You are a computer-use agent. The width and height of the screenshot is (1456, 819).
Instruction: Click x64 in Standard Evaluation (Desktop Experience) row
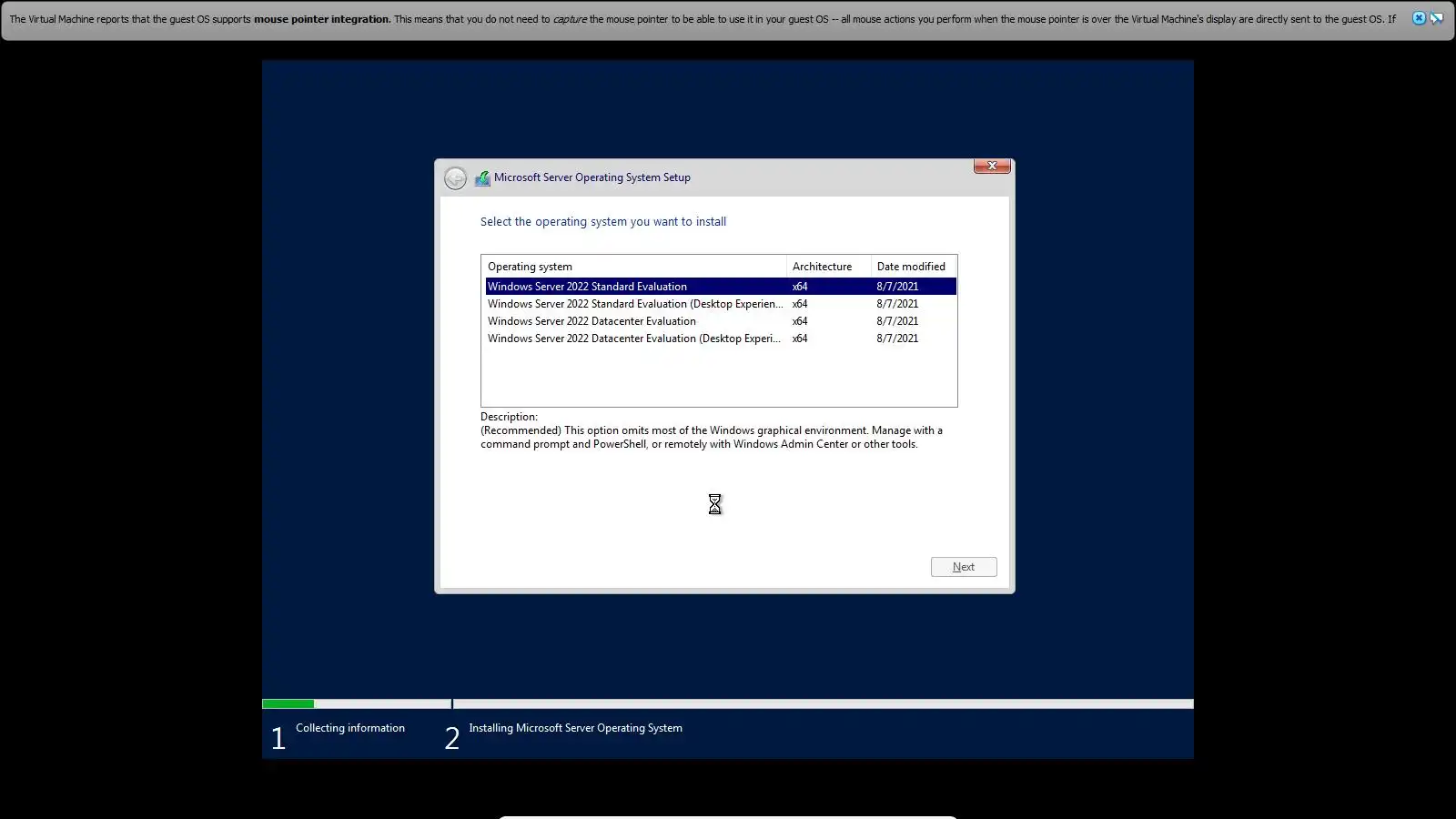pyautogui.click(x=800, y=304)
